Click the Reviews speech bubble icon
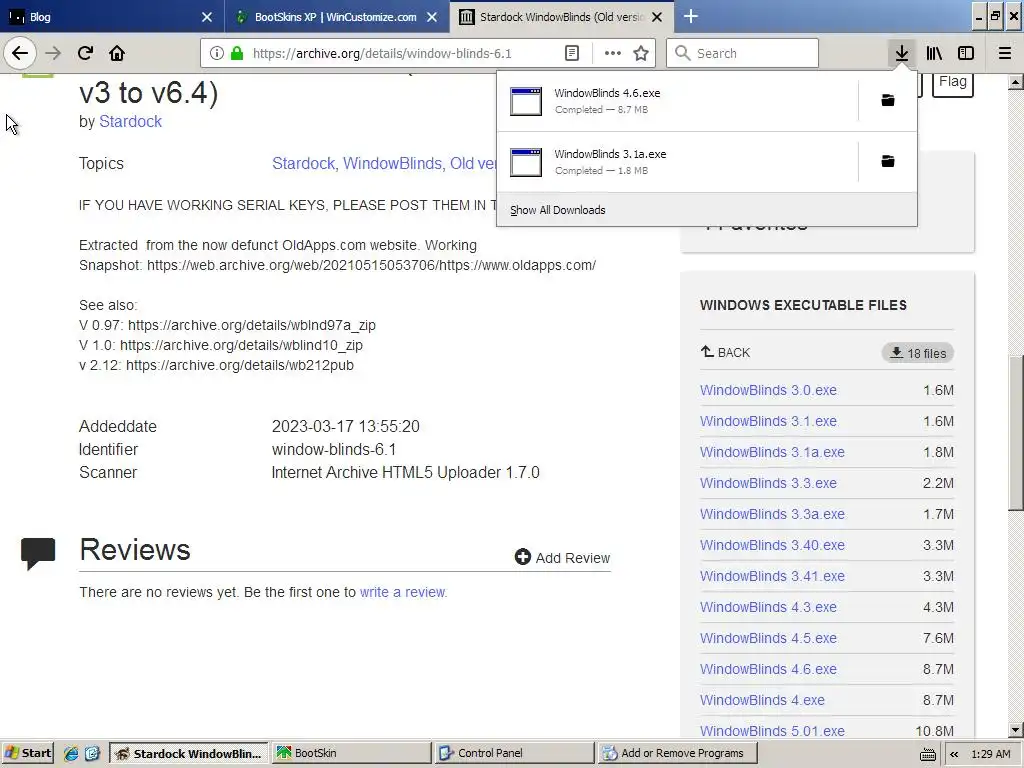This screenshot has width=1024, height=768. 38,554
